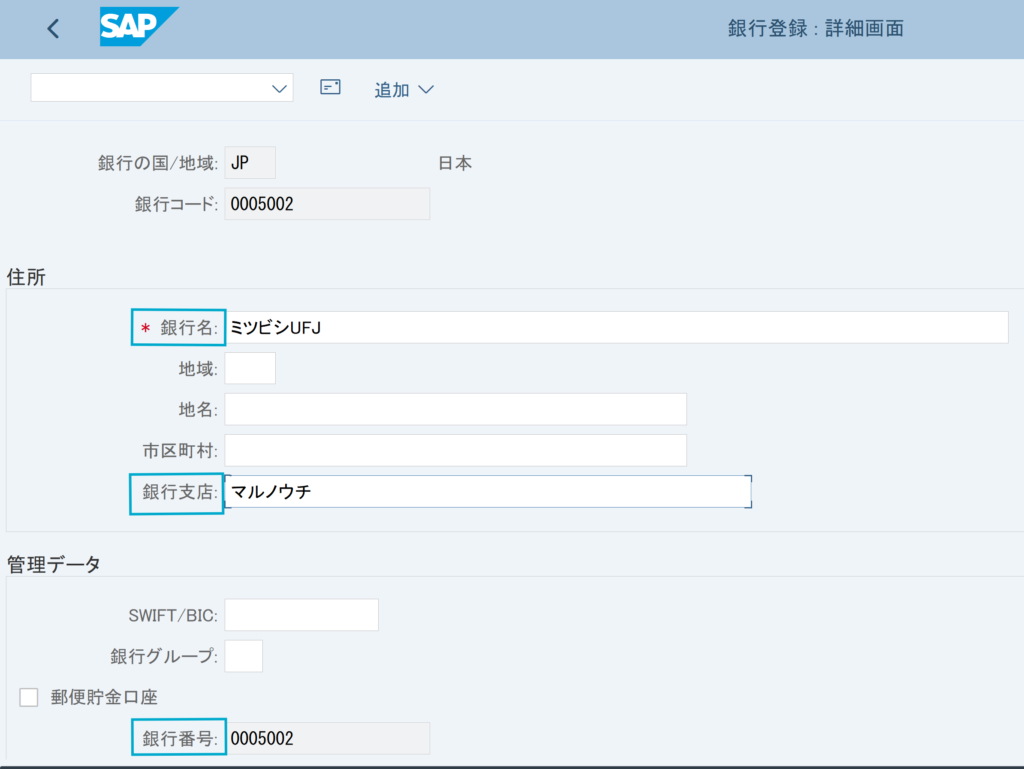This screenshot has height=769, width=1024.
Task: Click the 住所 section header
Action: (x=27, y=277)
